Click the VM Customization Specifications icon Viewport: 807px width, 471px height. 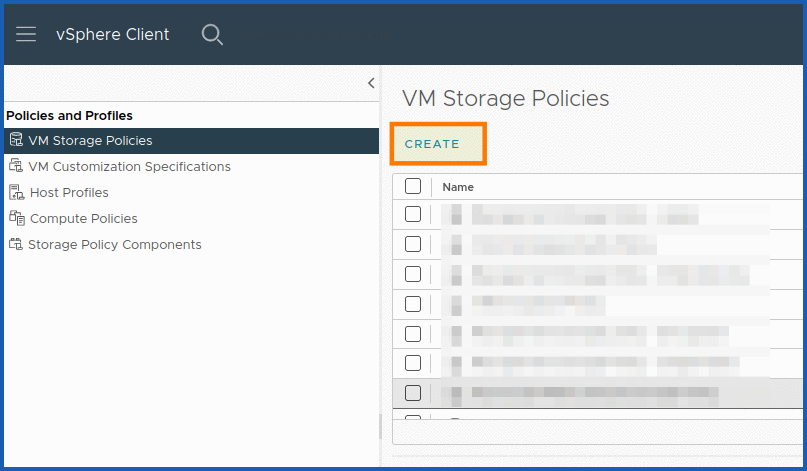16,166
